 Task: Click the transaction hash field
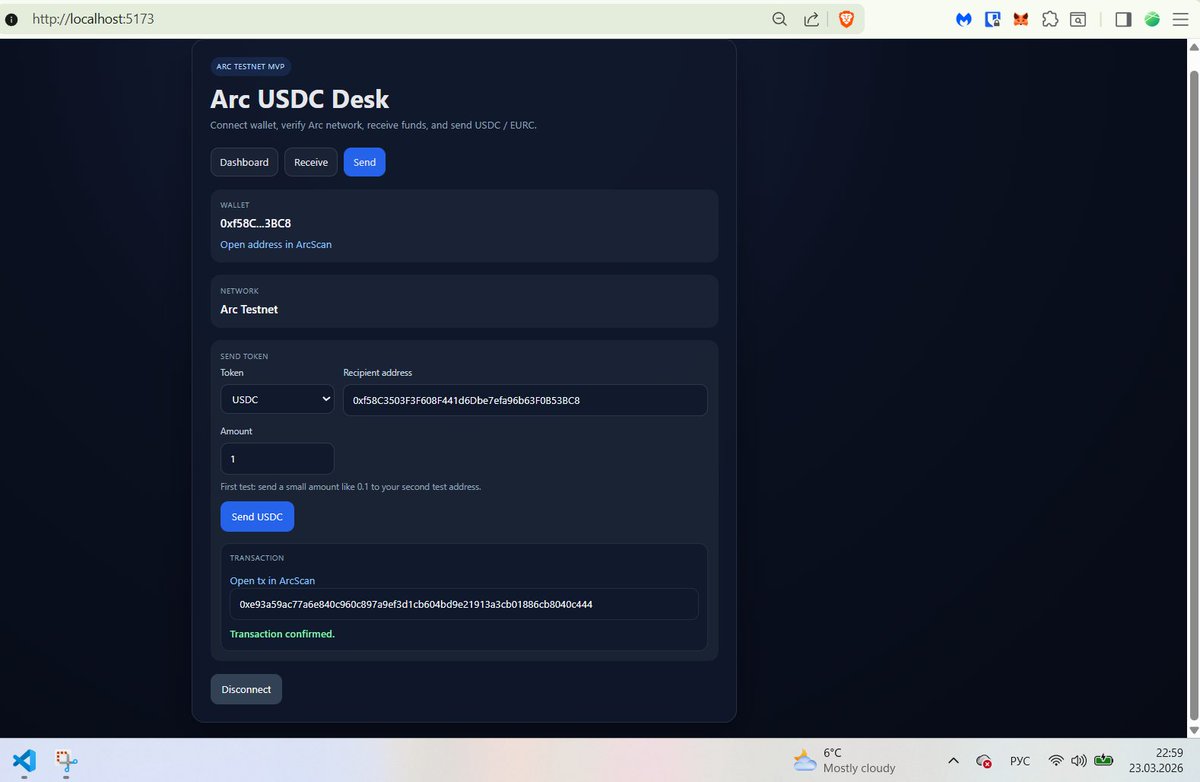click(464, 604)
